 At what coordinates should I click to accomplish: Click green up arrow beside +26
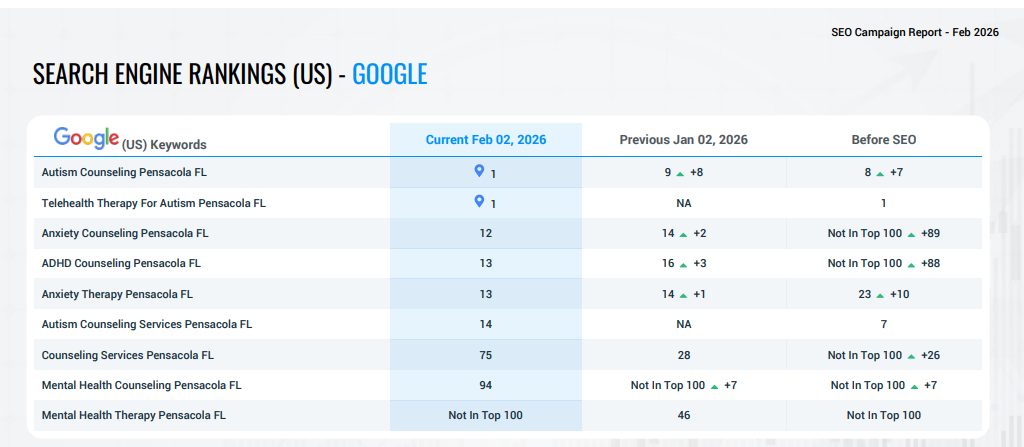[x=911, y=356]
